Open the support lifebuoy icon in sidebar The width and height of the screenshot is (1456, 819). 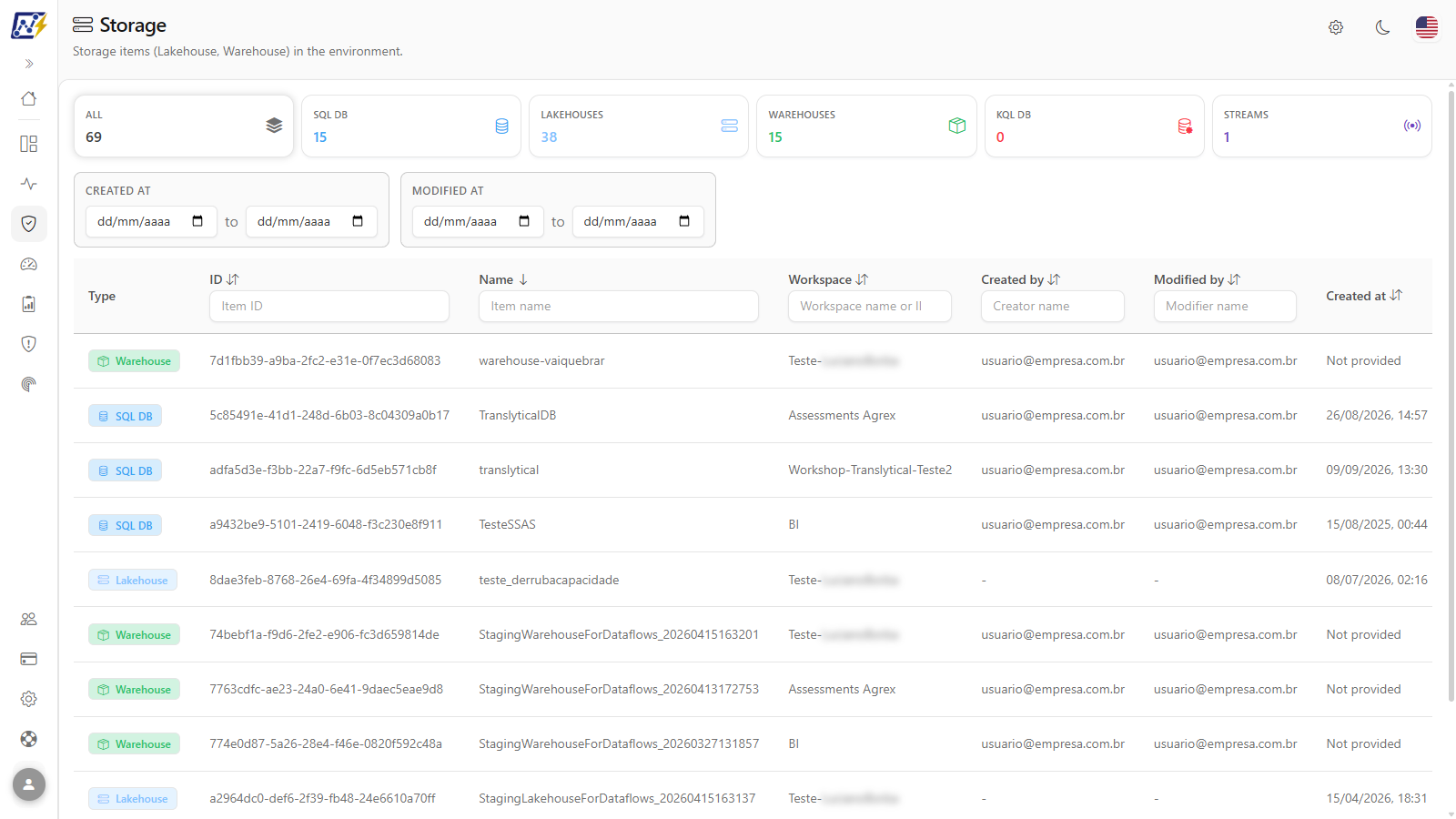tap(29, 739)
